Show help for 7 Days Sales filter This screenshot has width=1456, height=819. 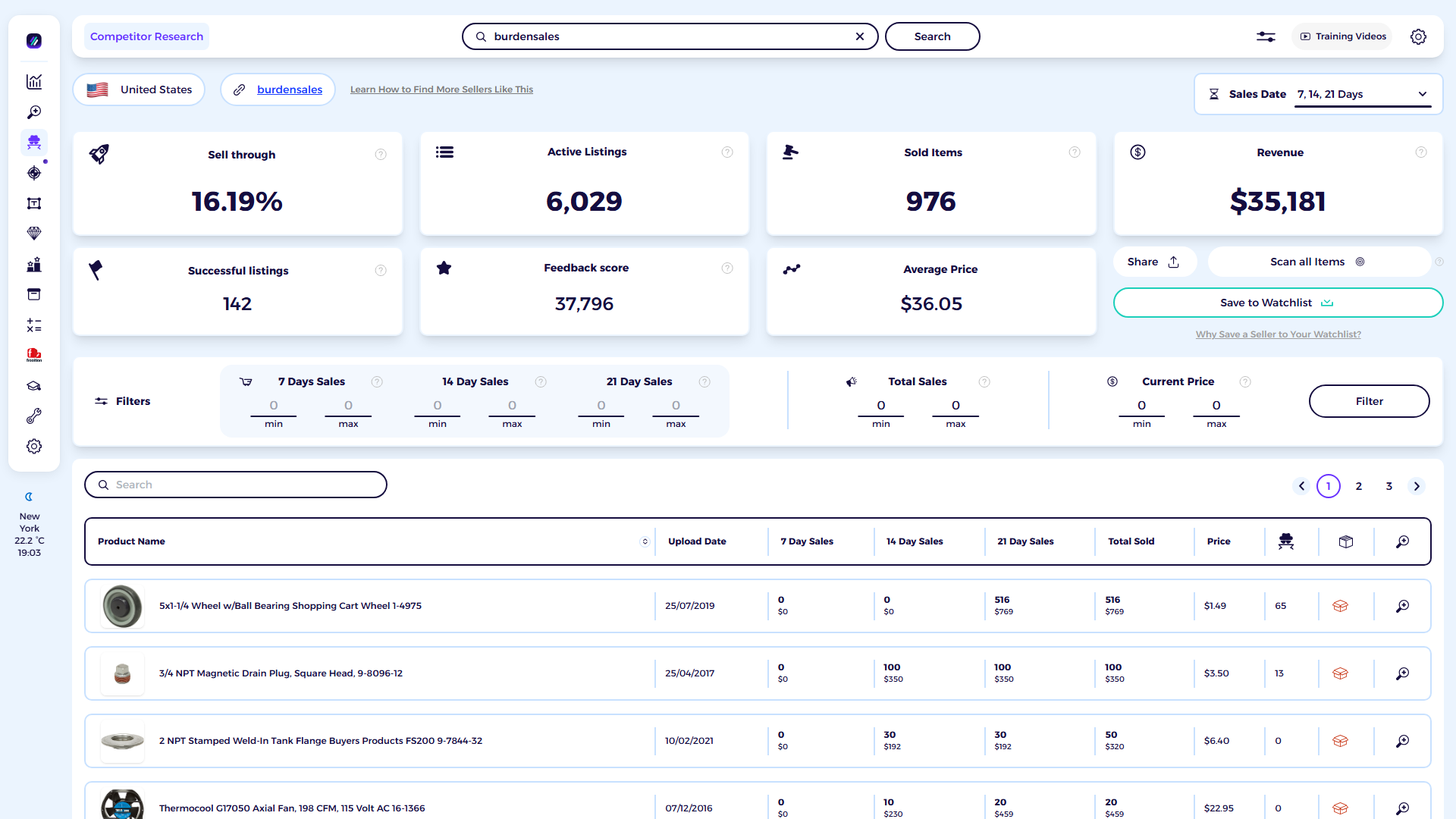coord(377,382)
